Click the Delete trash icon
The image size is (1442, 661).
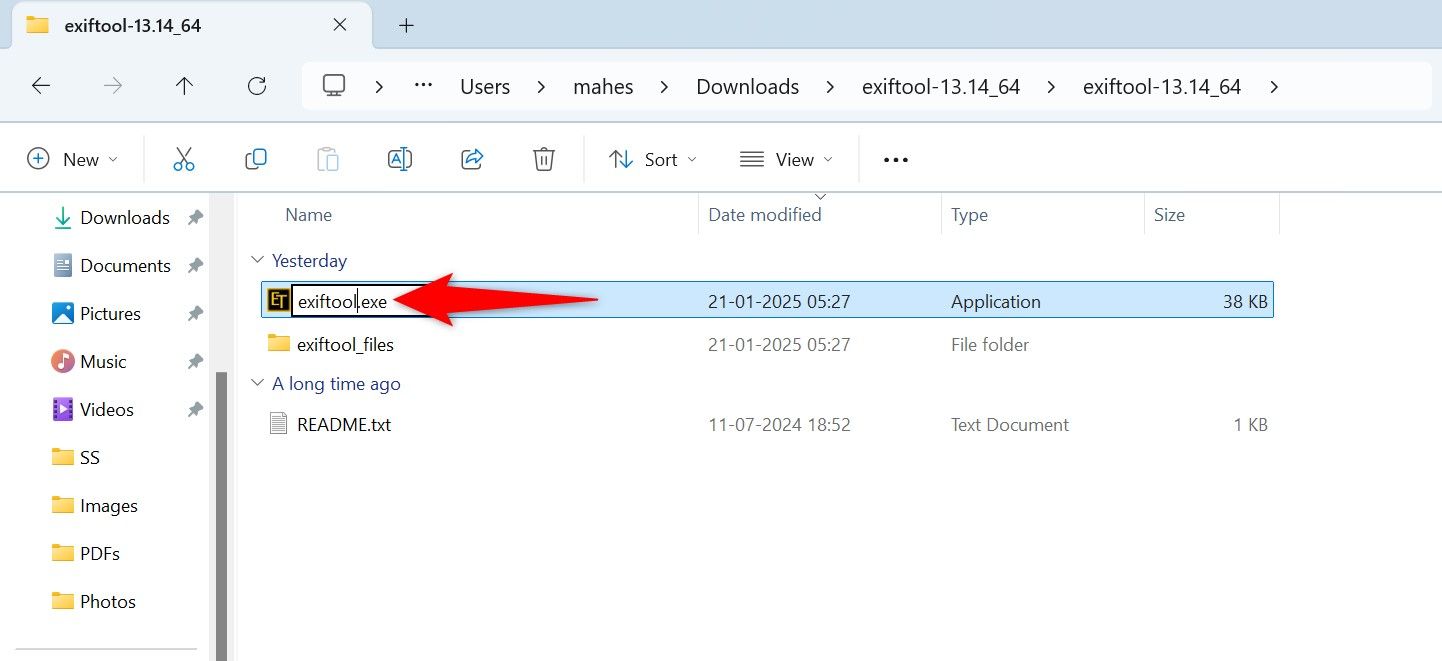coord(544,159)
